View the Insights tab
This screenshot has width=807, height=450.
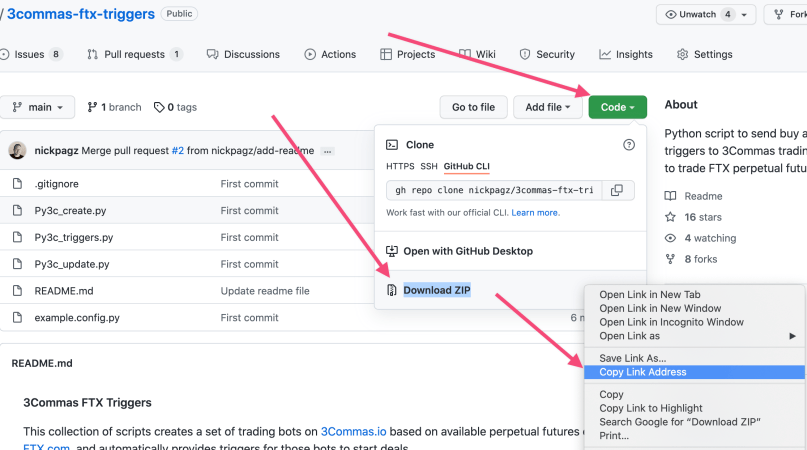[626, 54]
